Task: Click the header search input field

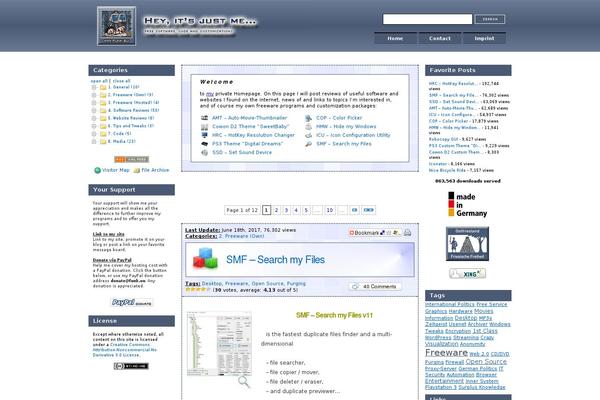Action: [x=427, y=19]
